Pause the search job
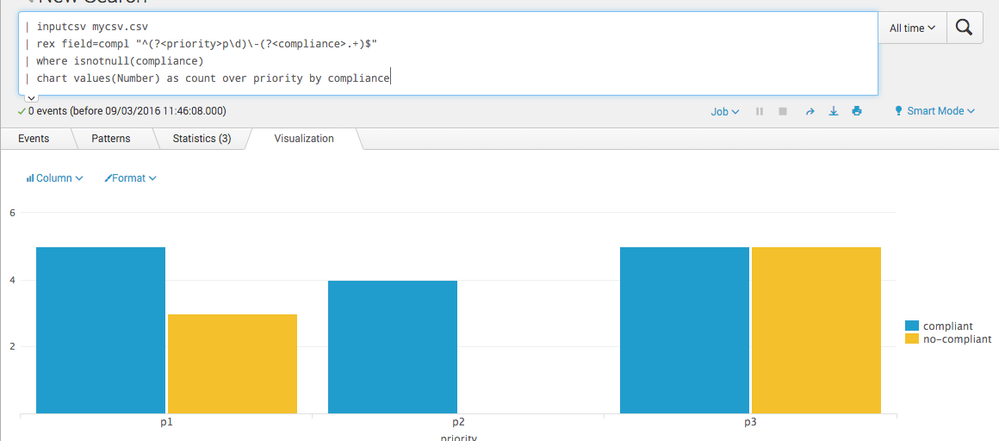999x441 pixels. point(760,112)
